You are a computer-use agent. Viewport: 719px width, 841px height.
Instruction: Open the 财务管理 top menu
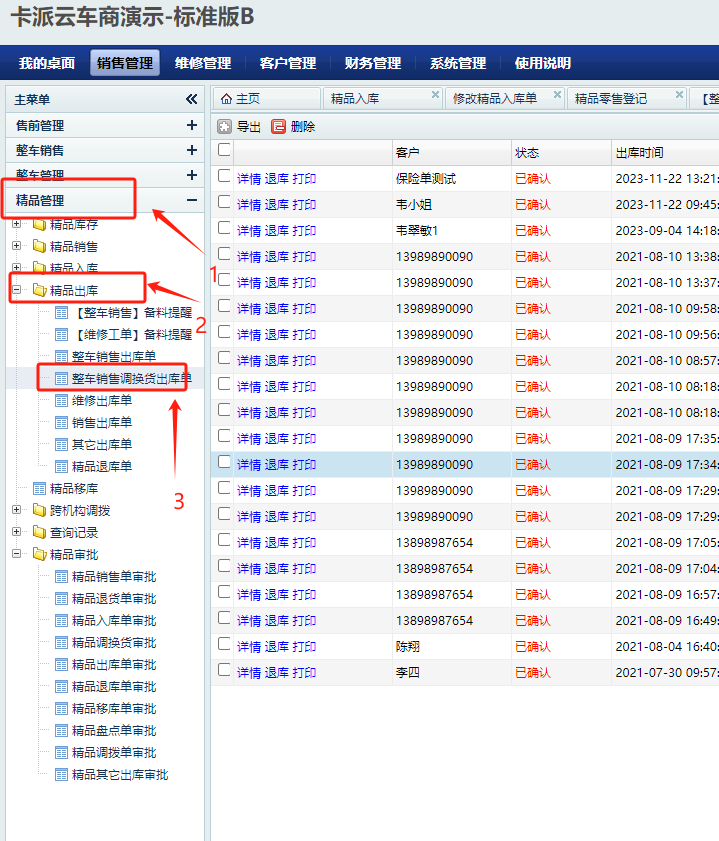(x=372, y=63)
